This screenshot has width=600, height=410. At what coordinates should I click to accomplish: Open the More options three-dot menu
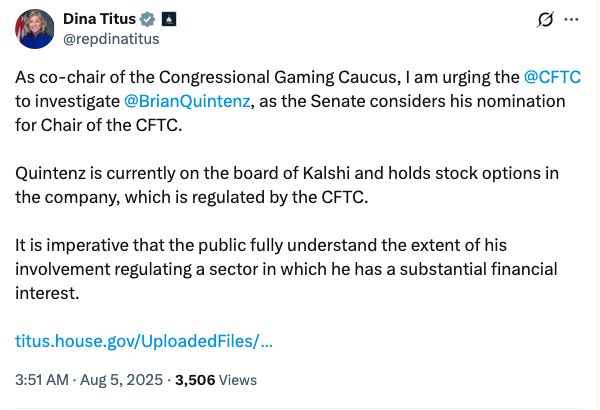pos(572,20)
